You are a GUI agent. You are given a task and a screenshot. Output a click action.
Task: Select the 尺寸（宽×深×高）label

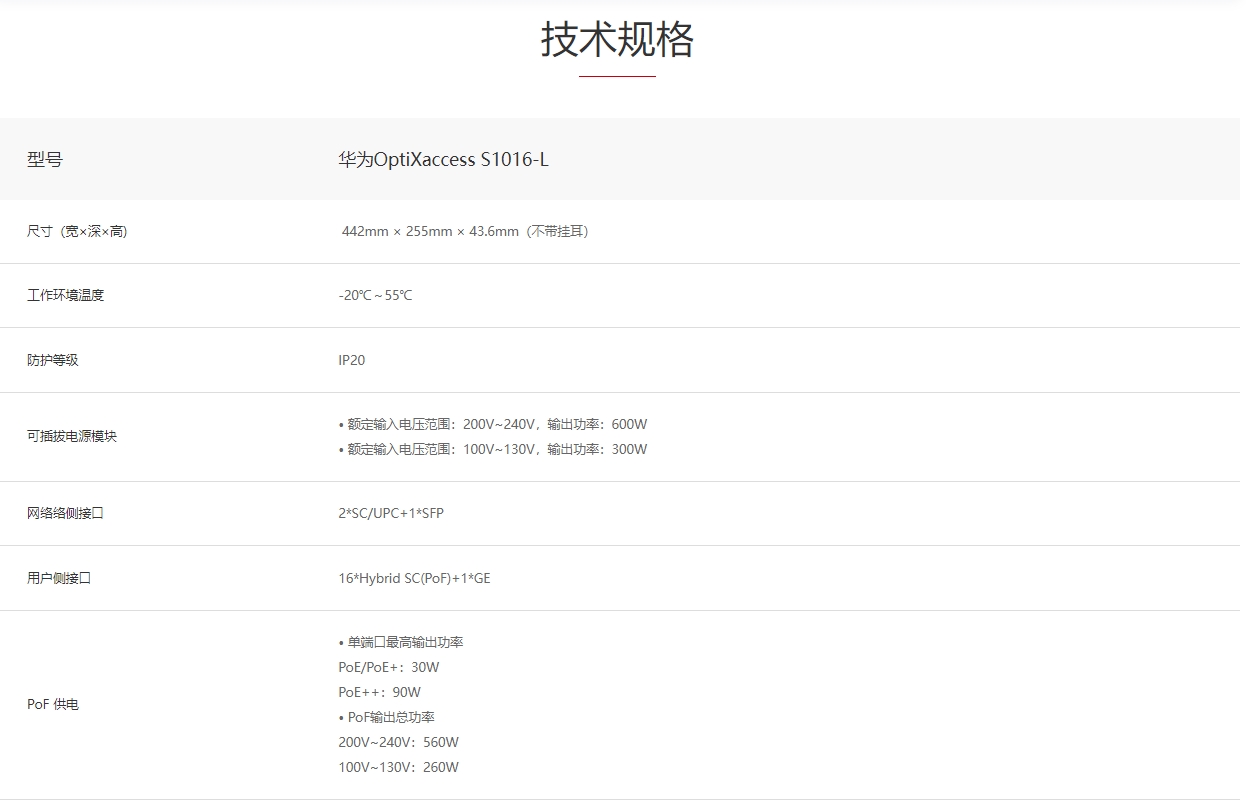coord(77,231)
